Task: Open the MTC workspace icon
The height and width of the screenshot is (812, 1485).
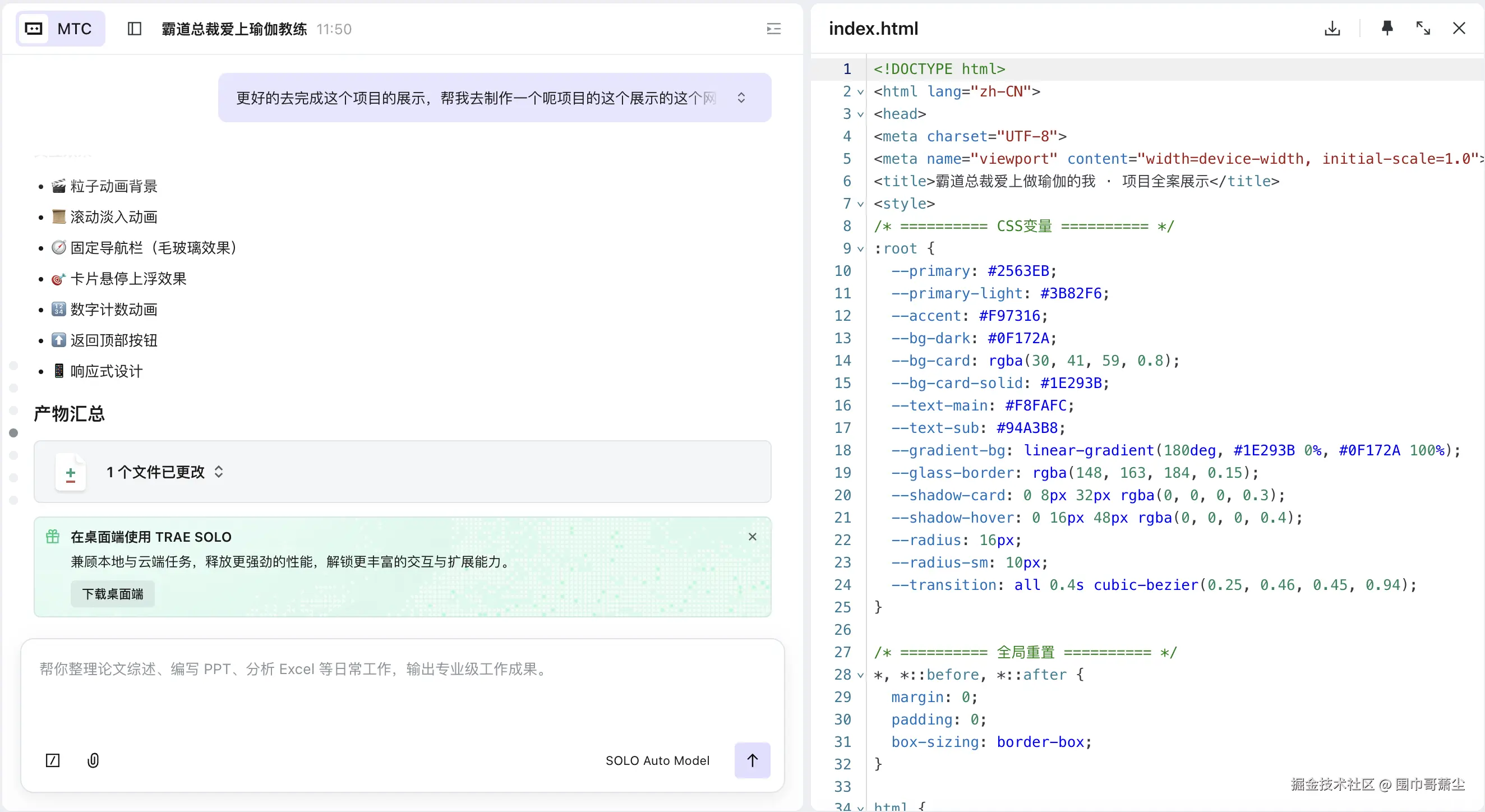Action: [34, 29]
